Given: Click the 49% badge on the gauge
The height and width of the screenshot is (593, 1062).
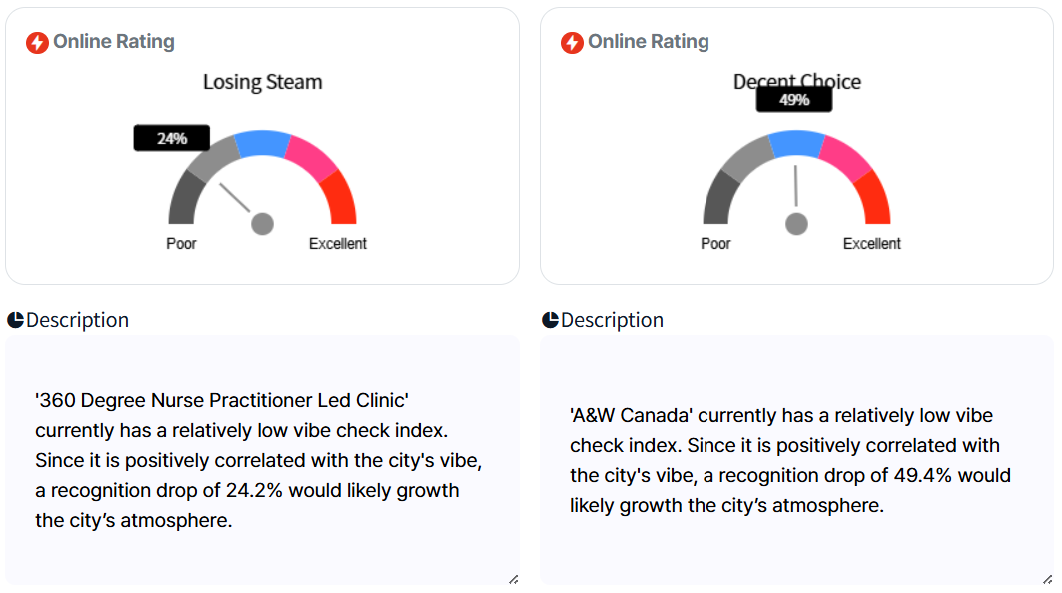Looking at the screenshot, I should click(x=794, y=100).
